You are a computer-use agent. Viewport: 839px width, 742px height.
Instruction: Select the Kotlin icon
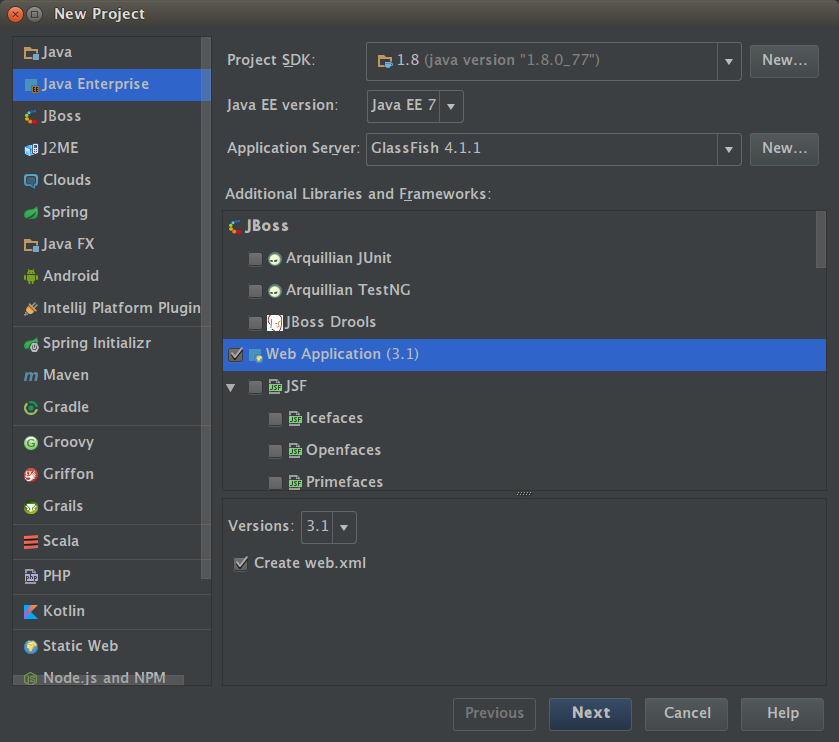pos(31,611)
